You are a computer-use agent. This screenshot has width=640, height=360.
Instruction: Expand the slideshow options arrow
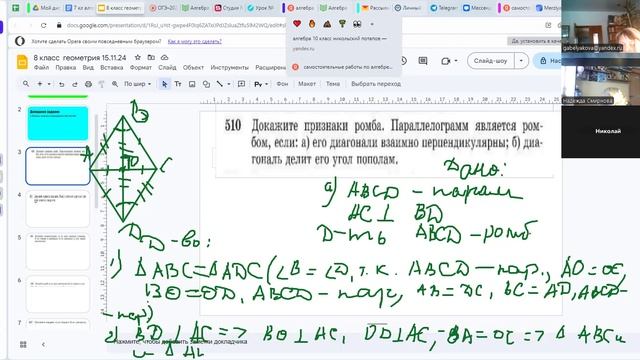pyautogui.click(x=521, y=61)
